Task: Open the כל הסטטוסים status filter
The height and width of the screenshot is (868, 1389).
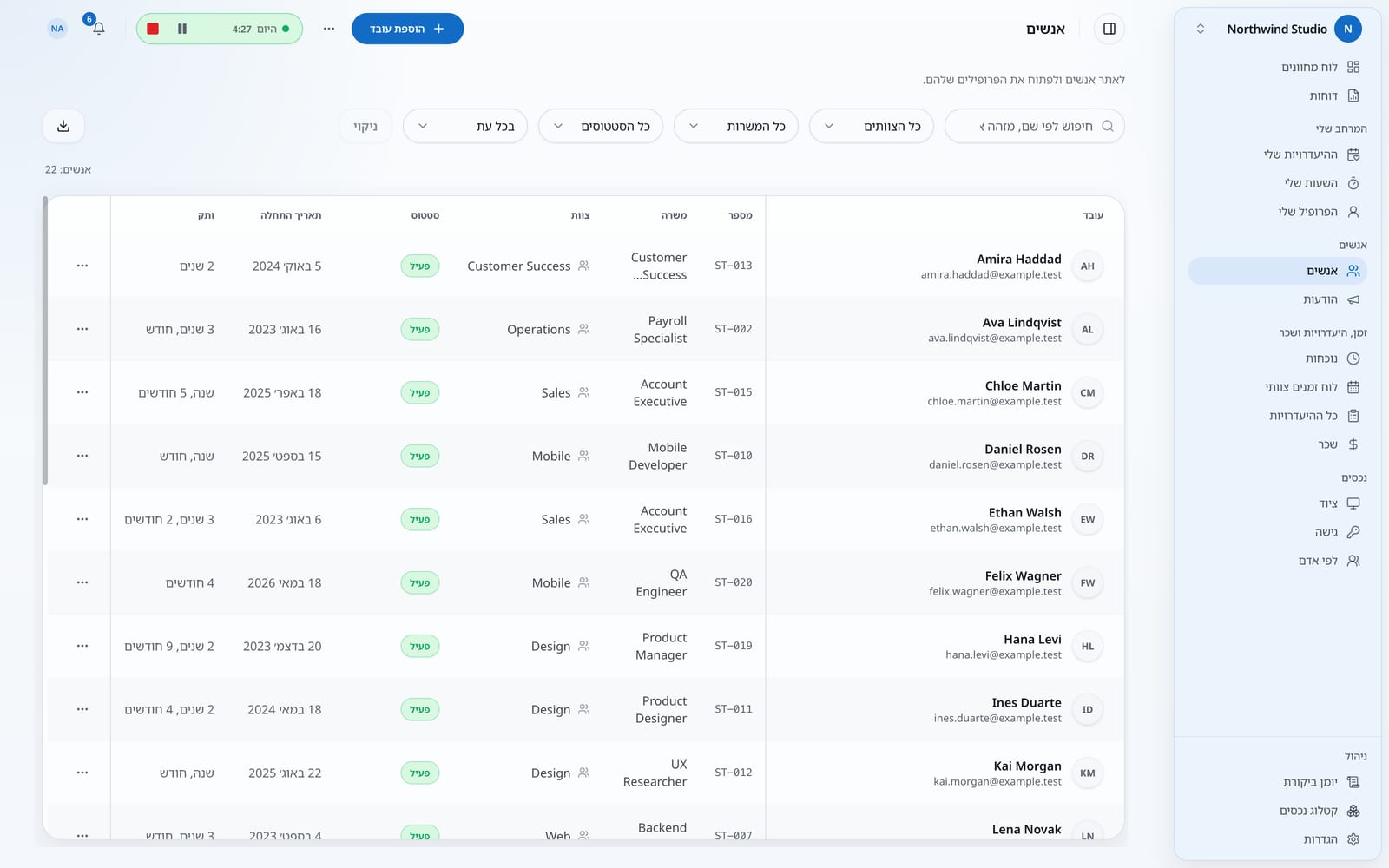Action: pos(601,126)
